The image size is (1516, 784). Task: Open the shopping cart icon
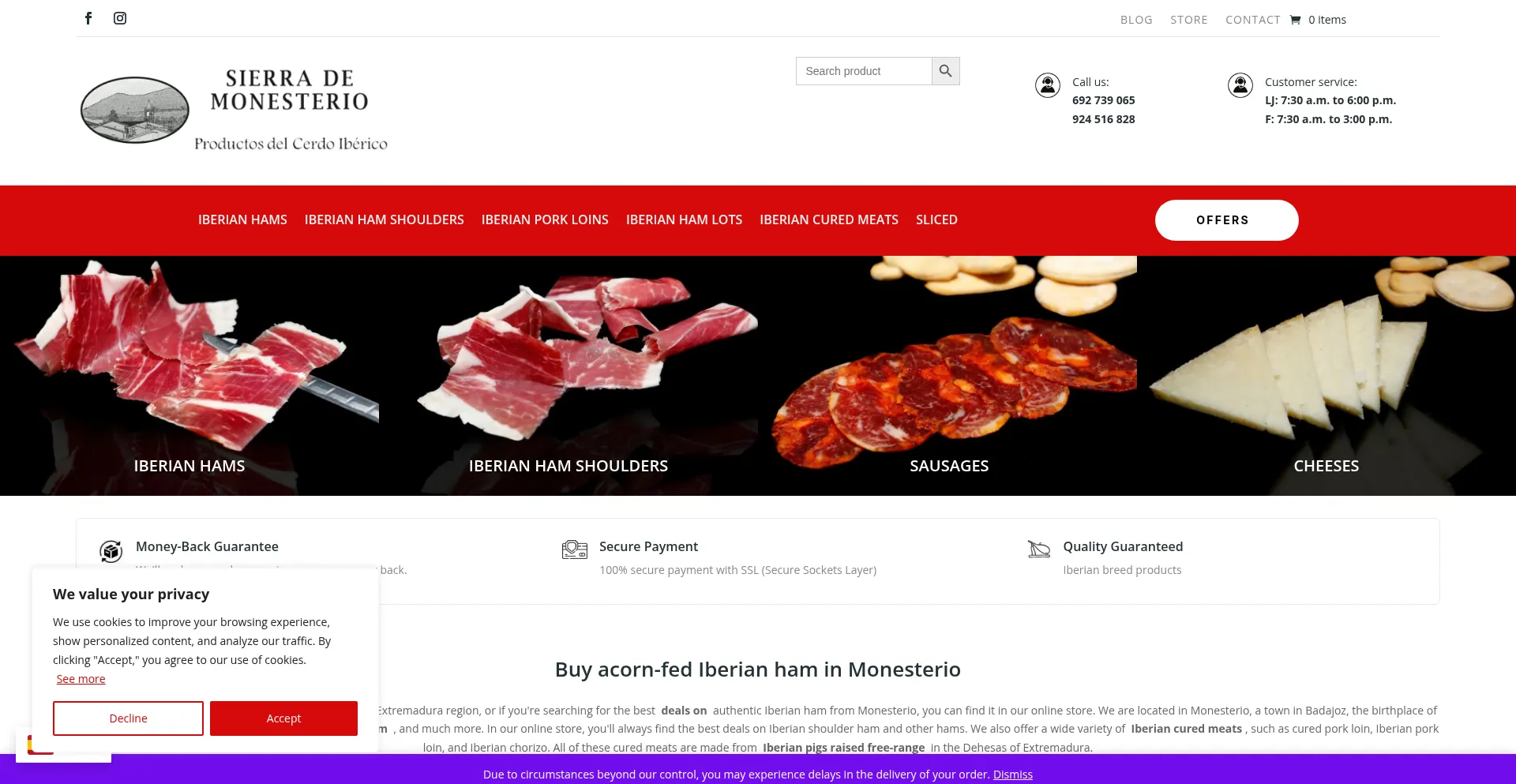pos(1295,20)
